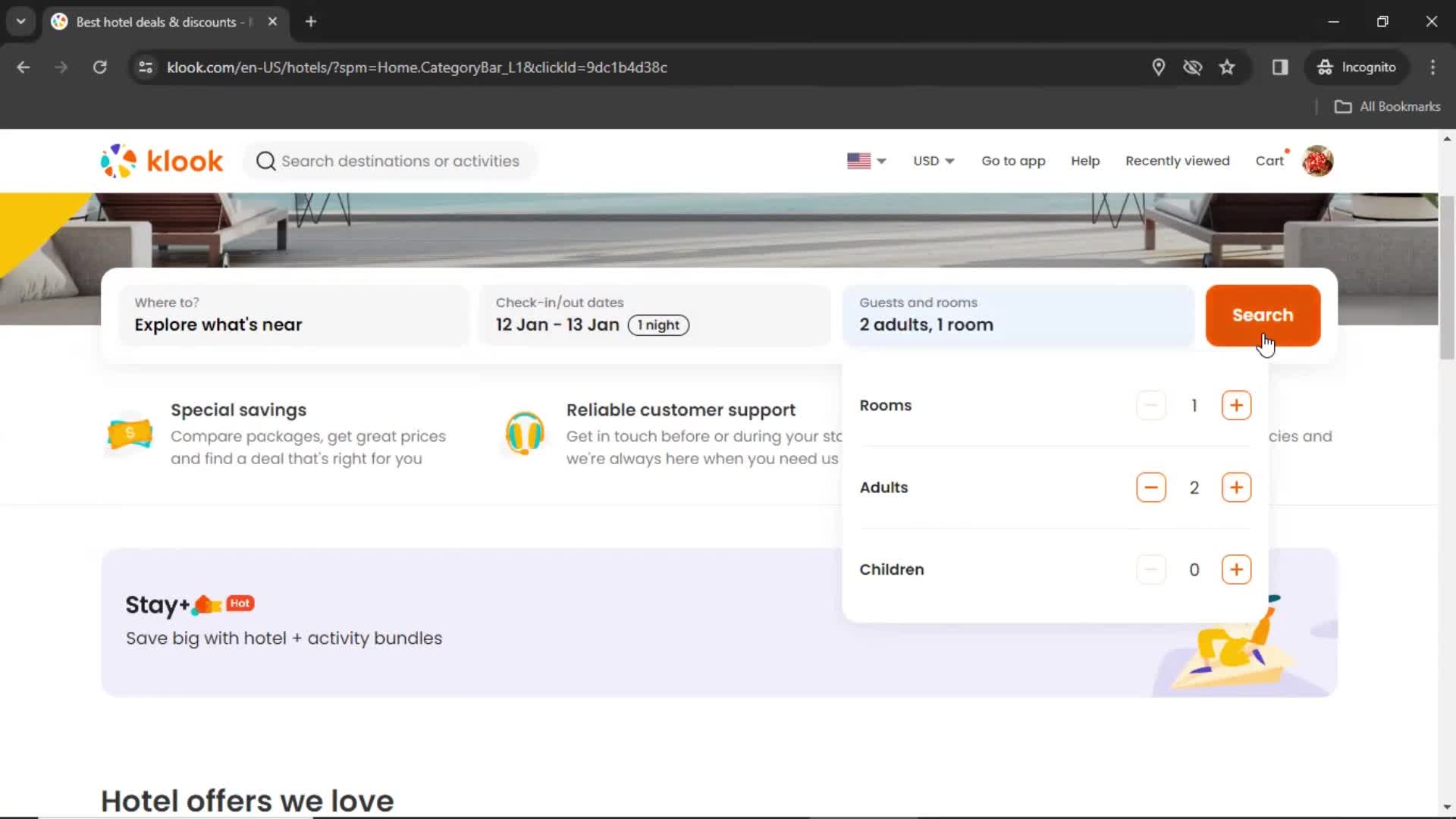Click the profile avatar icon

click(x=1318, y=161)
